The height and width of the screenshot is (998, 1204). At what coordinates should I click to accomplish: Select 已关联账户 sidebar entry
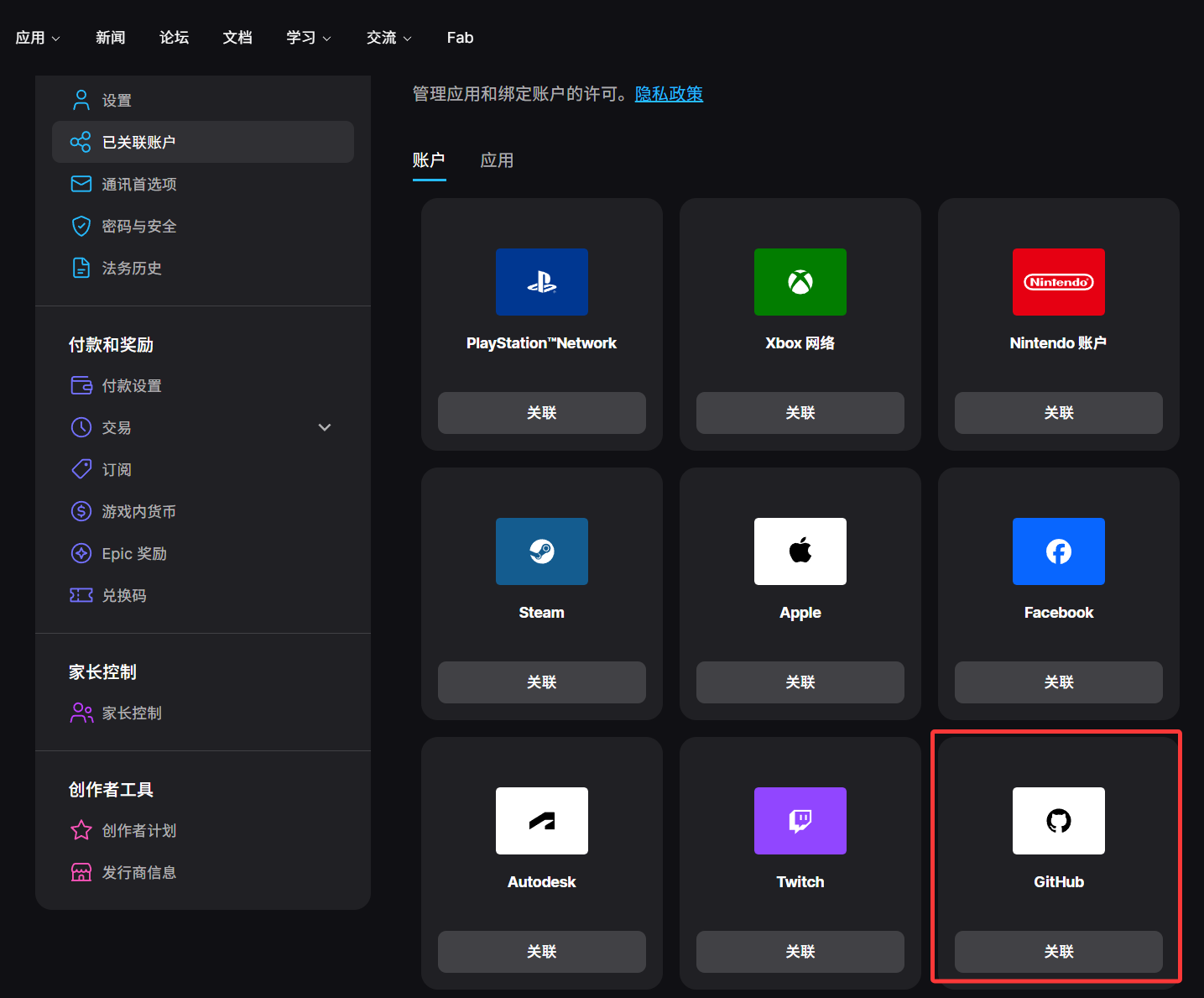(203, 142)
